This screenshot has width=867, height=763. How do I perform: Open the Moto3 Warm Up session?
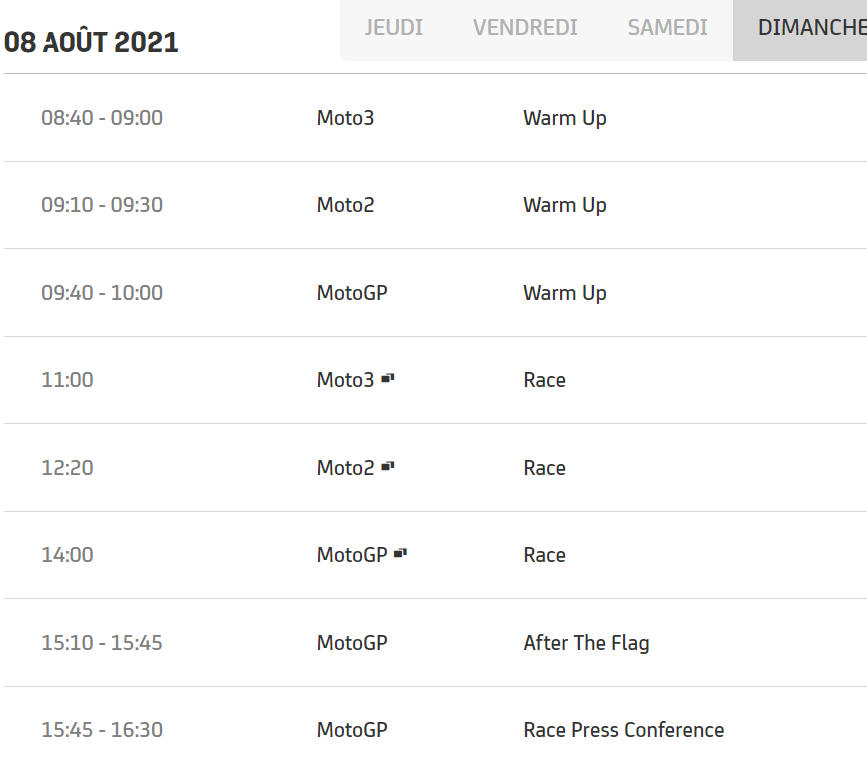pyautogui.click(x=564, y=118)
